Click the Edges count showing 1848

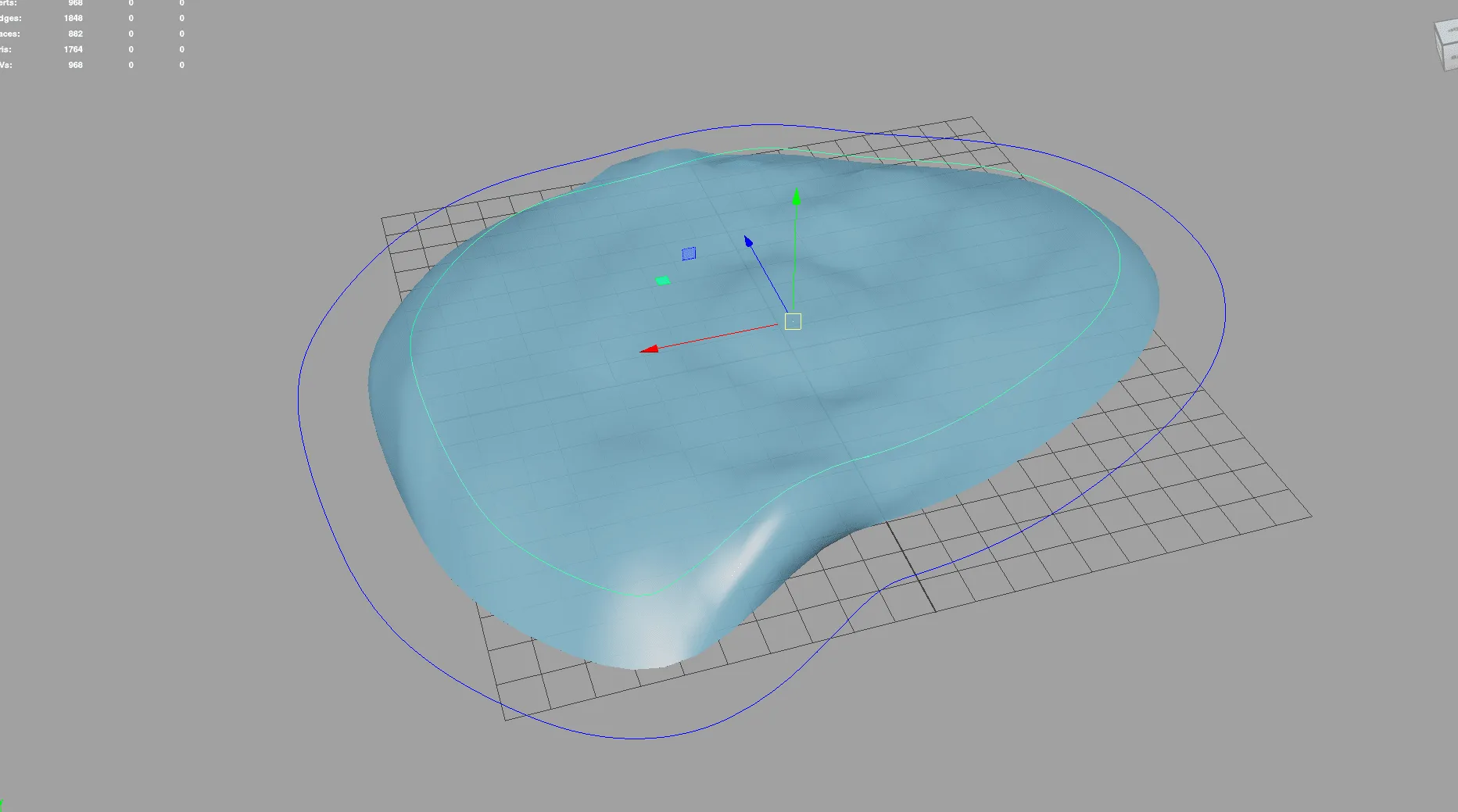tap(73, 18)
